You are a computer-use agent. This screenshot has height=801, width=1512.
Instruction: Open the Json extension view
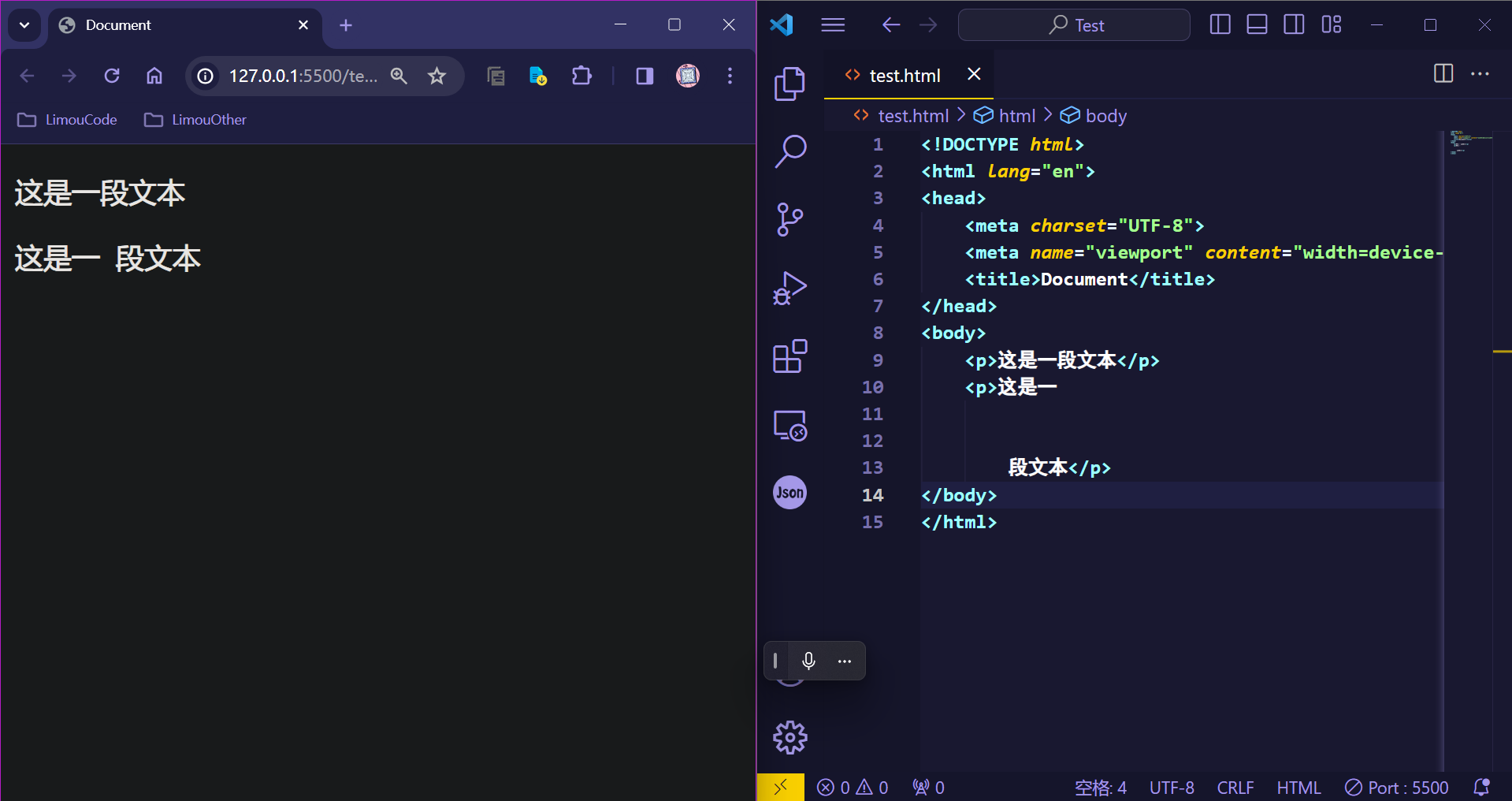coord(789,493)
